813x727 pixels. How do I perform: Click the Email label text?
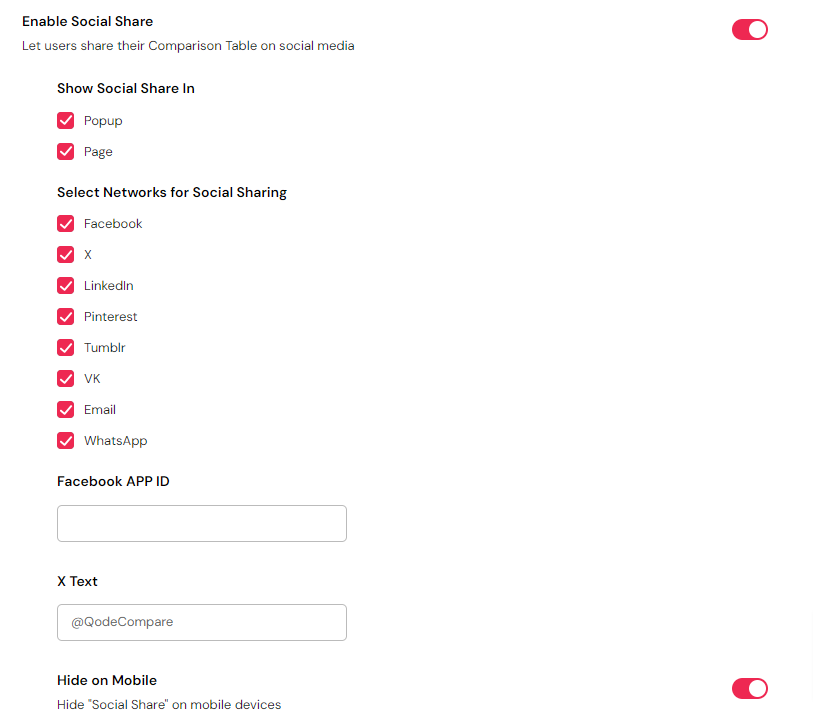[100, 410]
